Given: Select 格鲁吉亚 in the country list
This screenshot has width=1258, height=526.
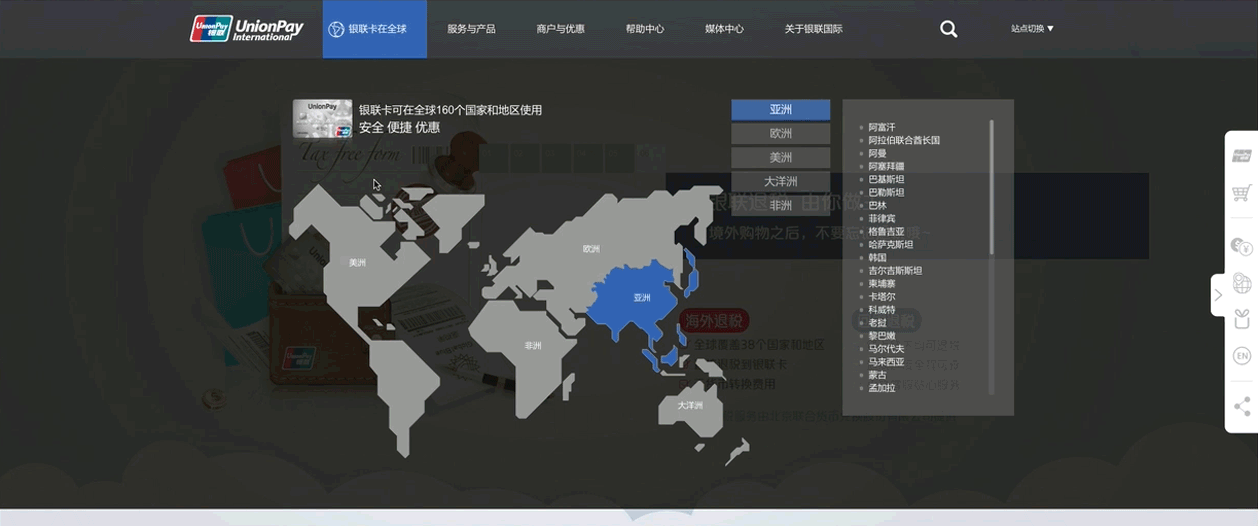Looking at the screenshot, I should coord(886,231).
